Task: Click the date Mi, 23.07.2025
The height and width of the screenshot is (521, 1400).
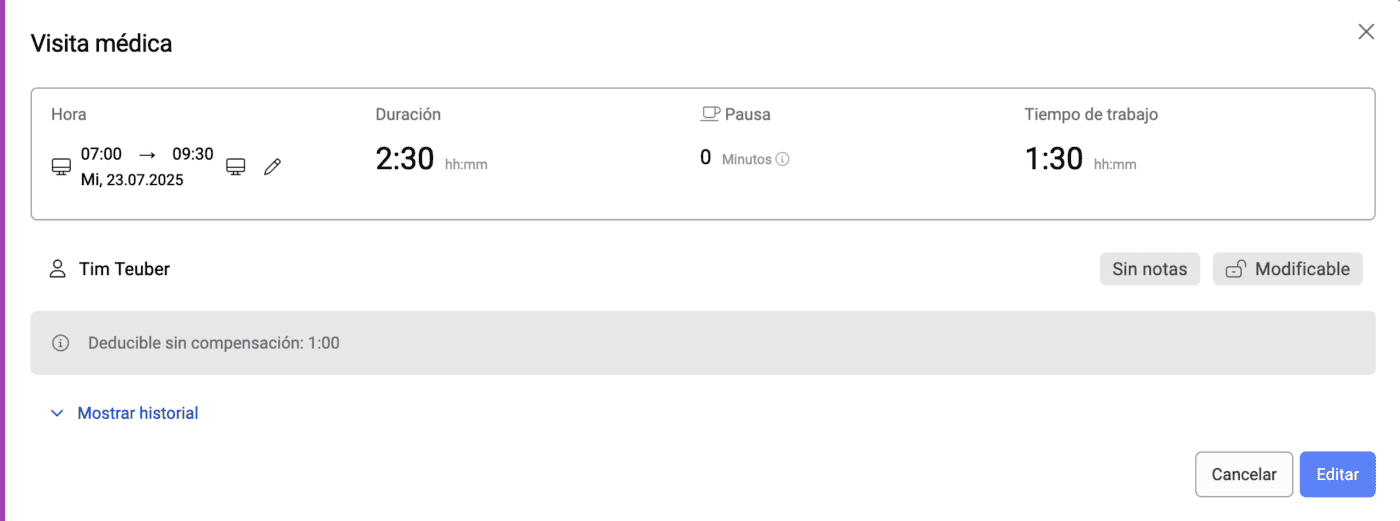Action: point(132,181)
